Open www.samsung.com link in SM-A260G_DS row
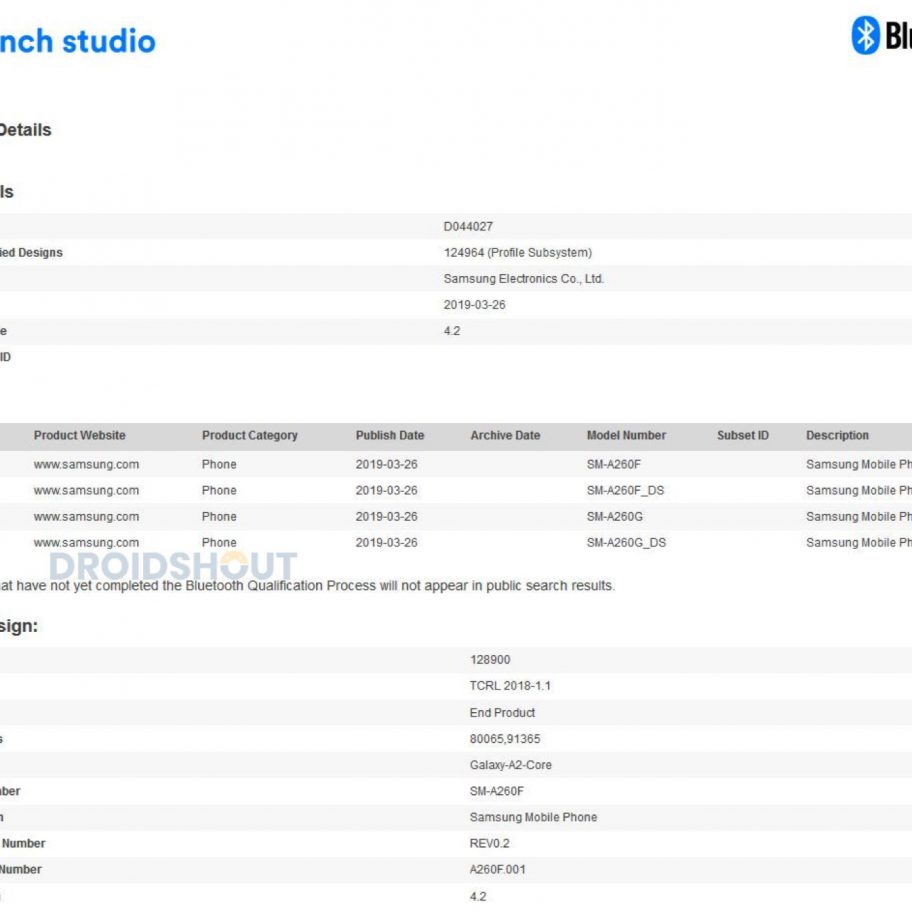This screenshot has height=912, width=912. pyautogui.click(x=86, y=543)
